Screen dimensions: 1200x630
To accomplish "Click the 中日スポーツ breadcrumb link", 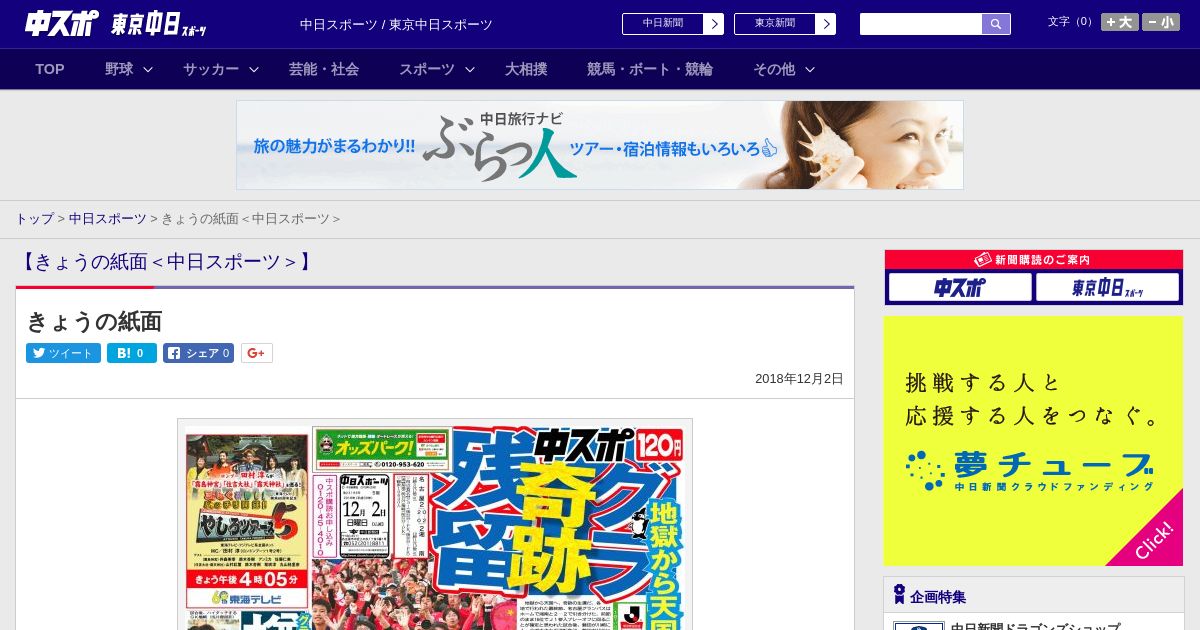I will 107,218.
